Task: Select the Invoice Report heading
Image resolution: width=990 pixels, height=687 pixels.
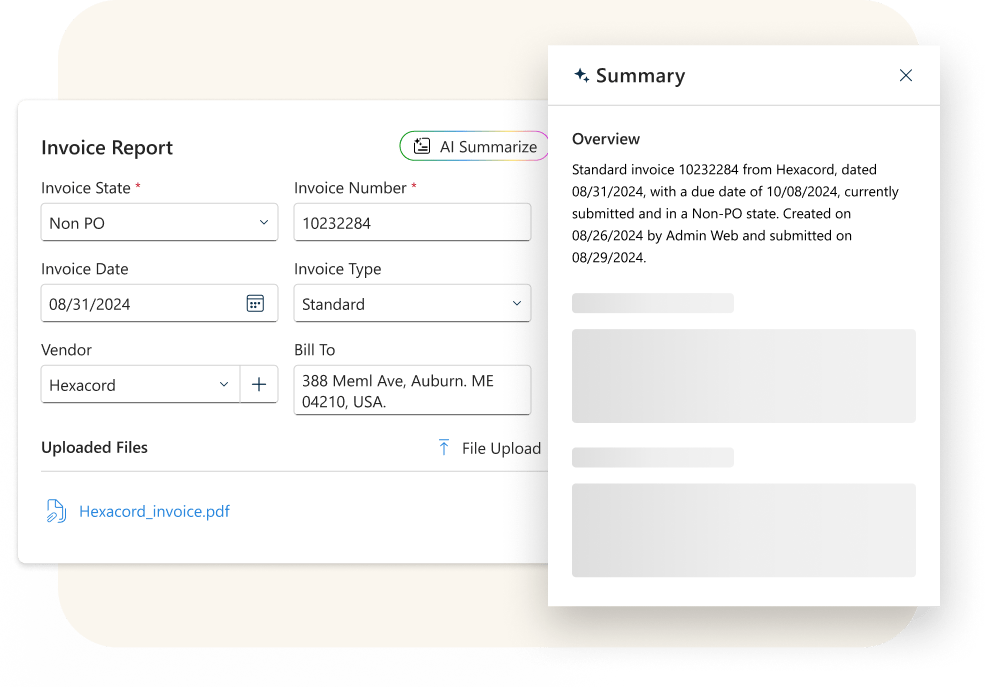Action: (x=107, y=148)
